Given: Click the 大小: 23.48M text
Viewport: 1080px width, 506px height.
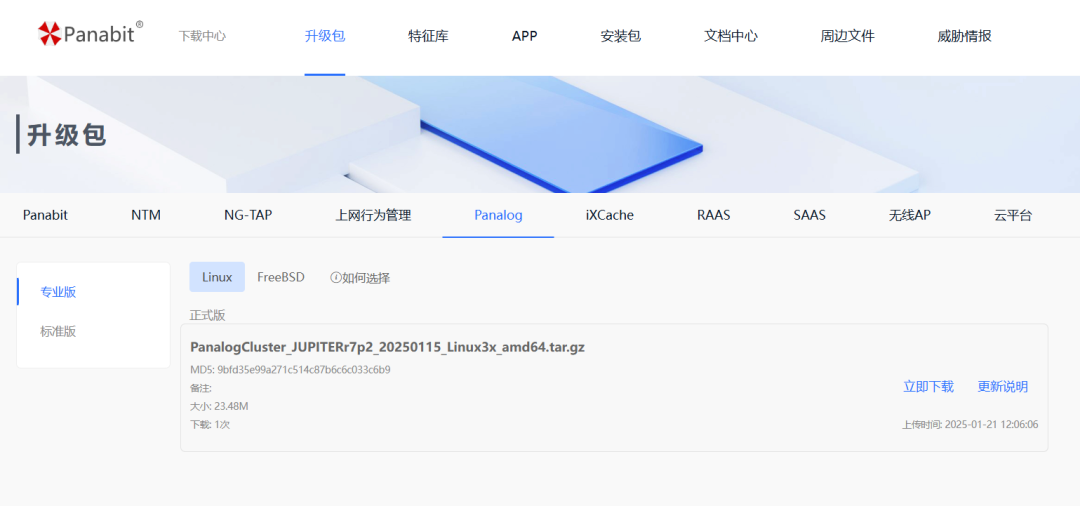Looking at the screenshot, I should click(x=219, y=406).
